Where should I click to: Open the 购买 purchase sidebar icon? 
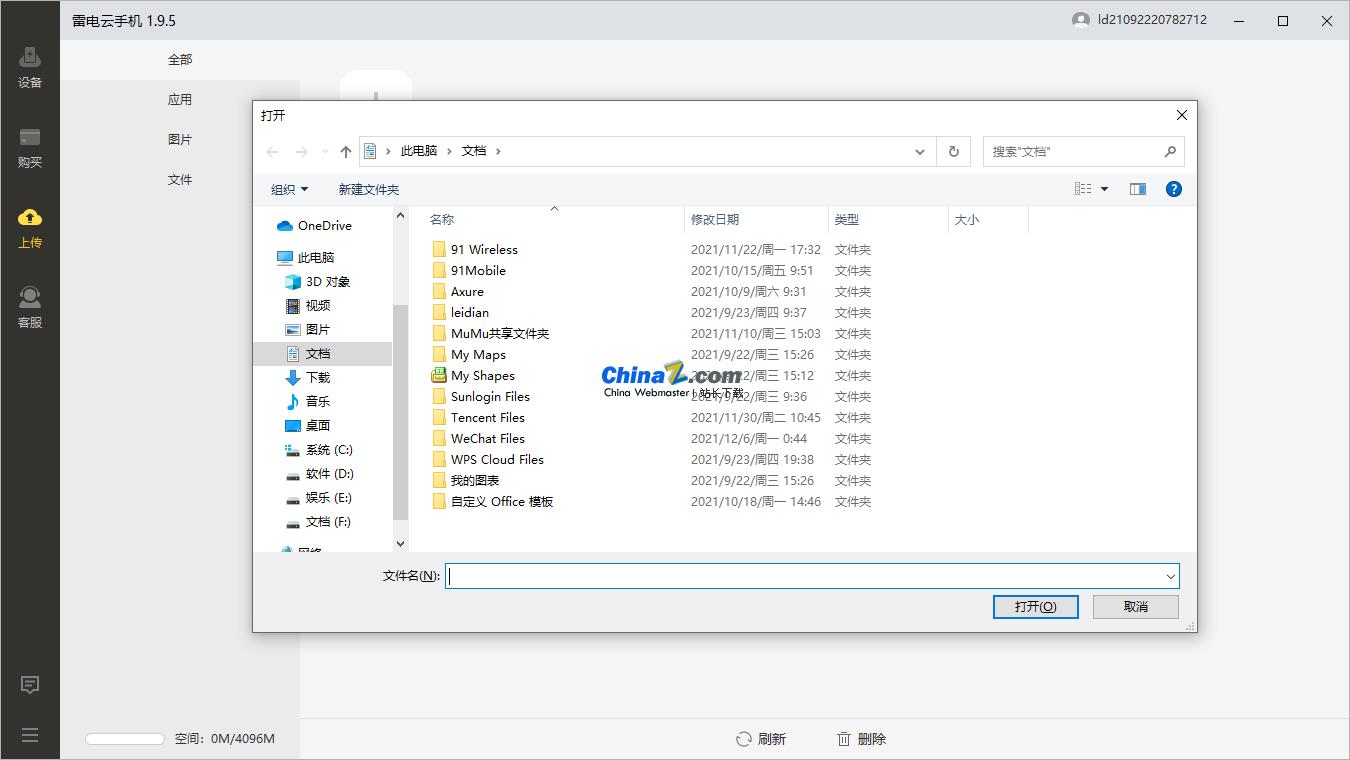30,147
